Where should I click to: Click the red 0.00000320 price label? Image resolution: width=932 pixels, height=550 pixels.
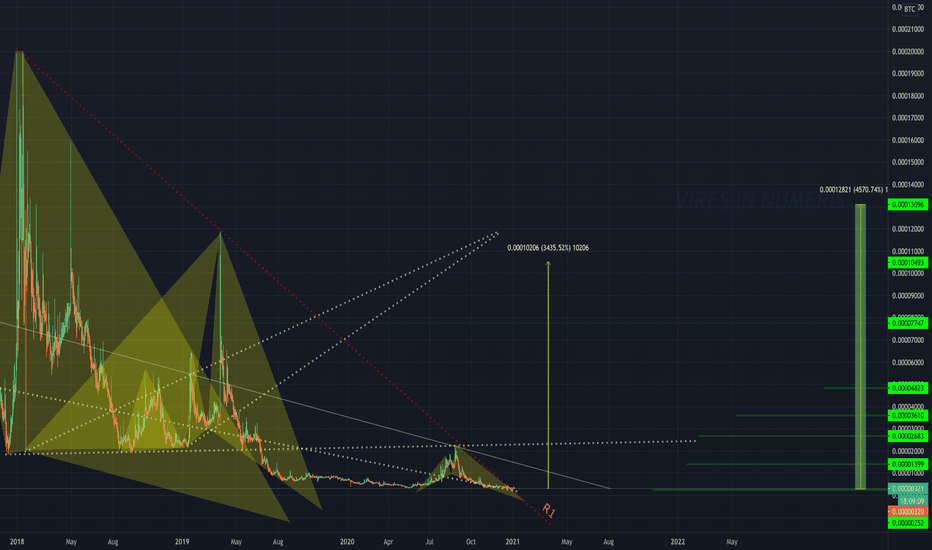pos(908,511)
